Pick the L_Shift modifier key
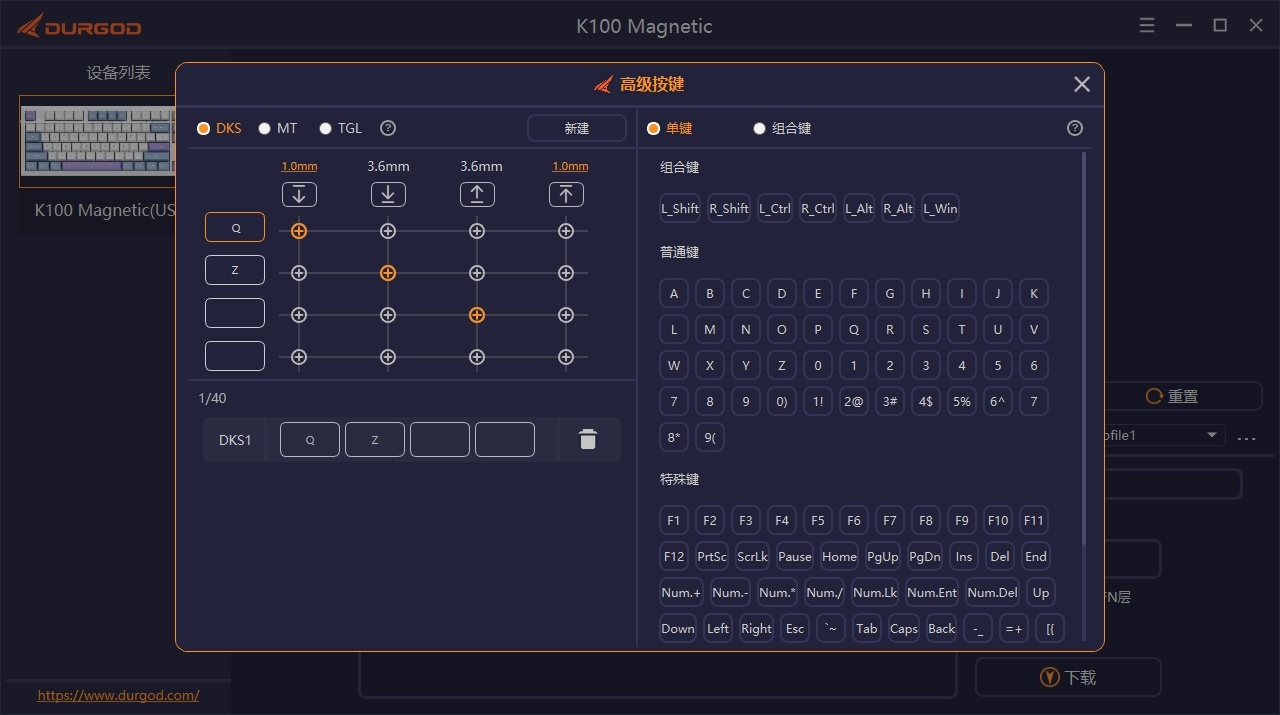 (x=680, y=209)
